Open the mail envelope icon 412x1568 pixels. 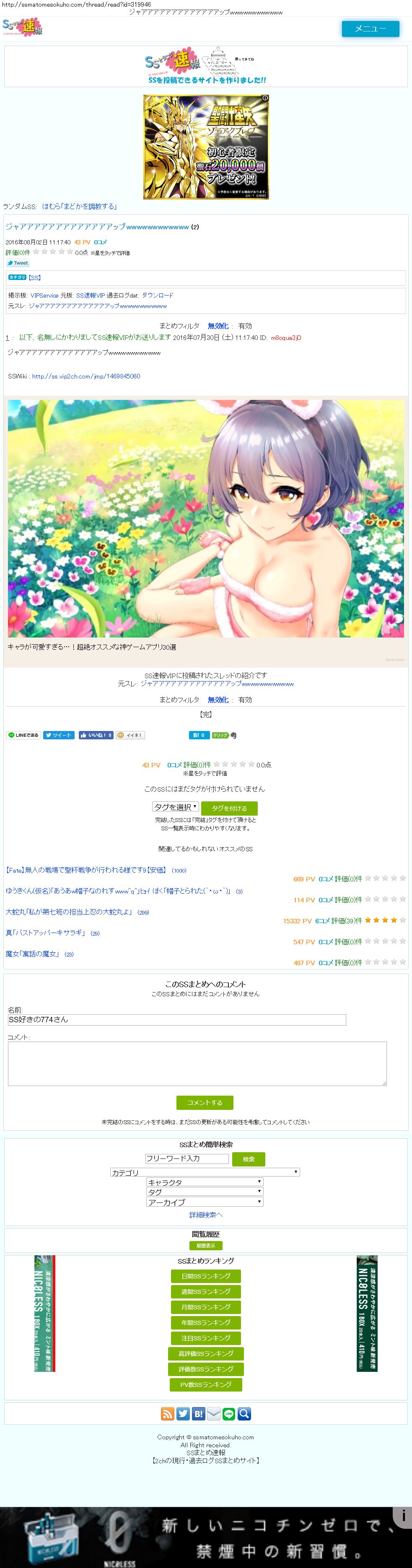(214, 1414)
